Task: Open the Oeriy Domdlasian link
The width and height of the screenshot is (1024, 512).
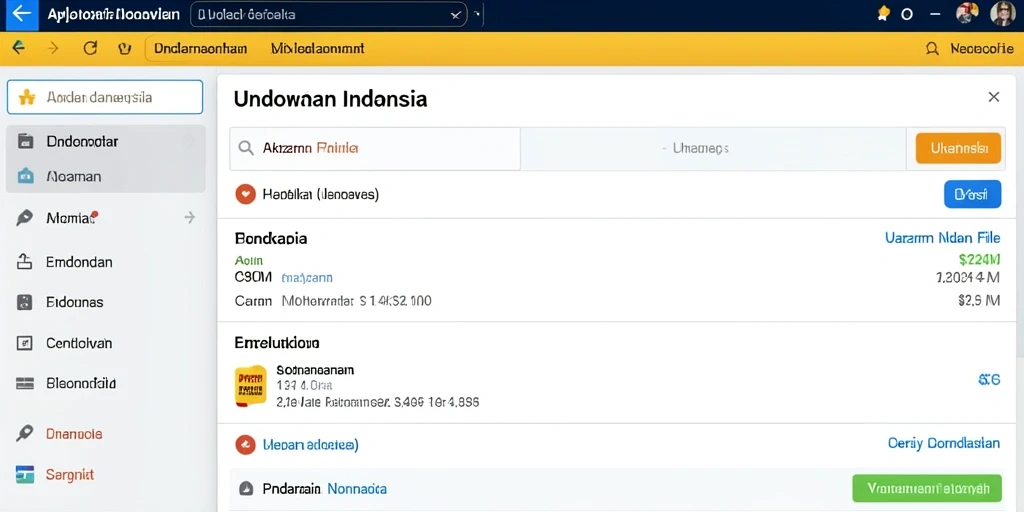Action: click(x=944, y=443)
